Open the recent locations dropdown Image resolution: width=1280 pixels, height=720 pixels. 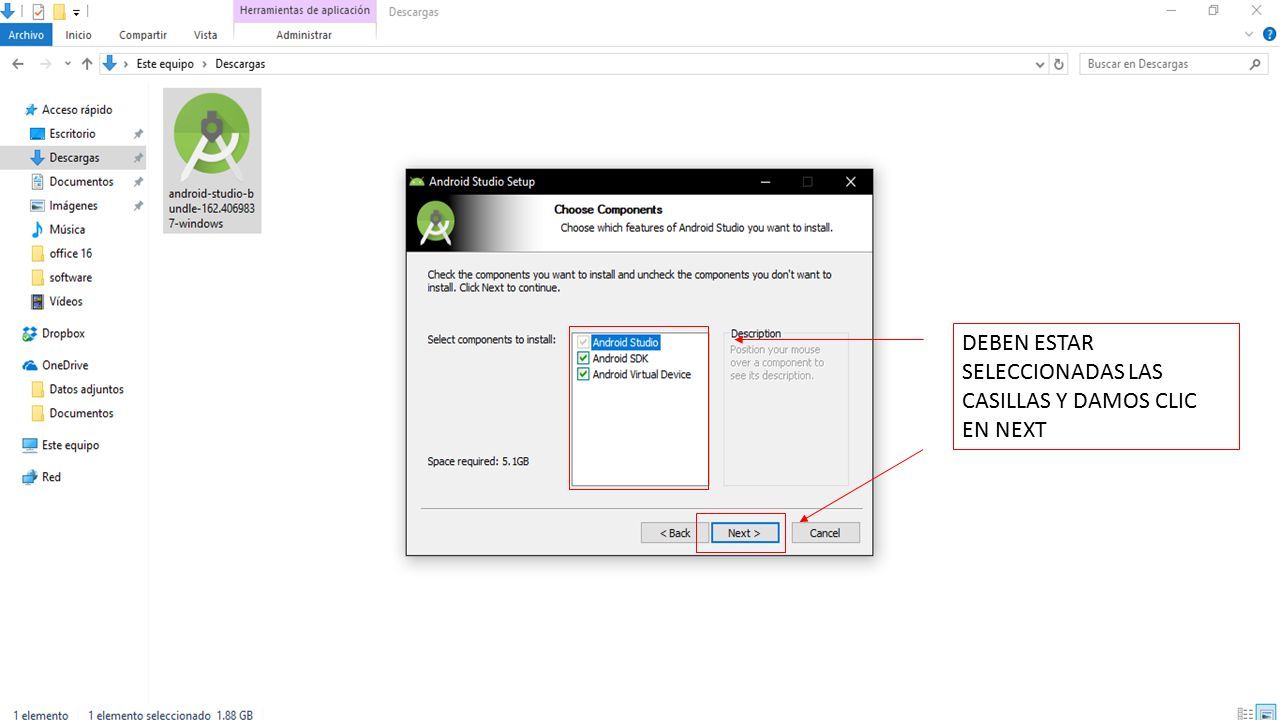(67, 64)
